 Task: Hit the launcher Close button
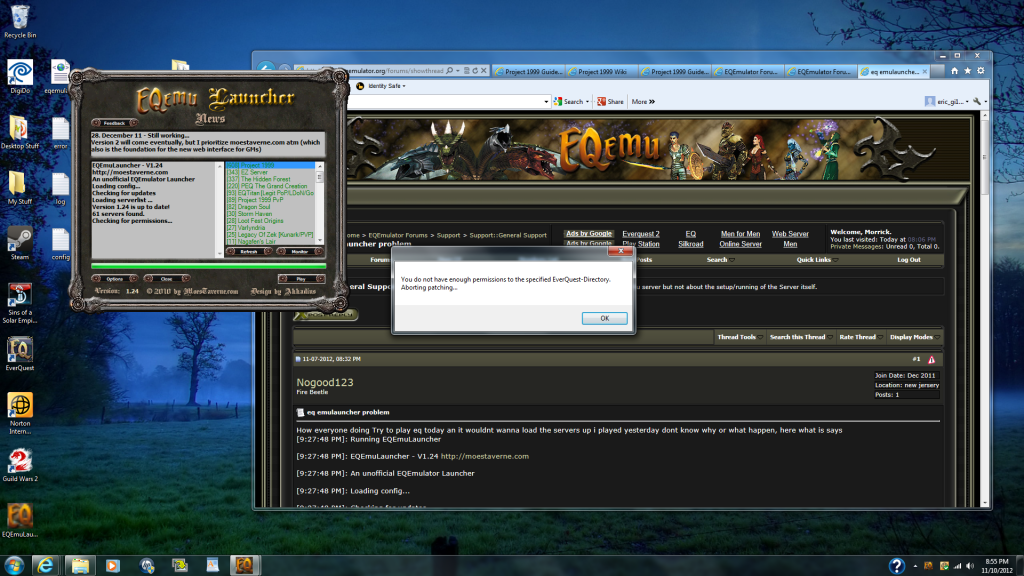tap(167, 279)
